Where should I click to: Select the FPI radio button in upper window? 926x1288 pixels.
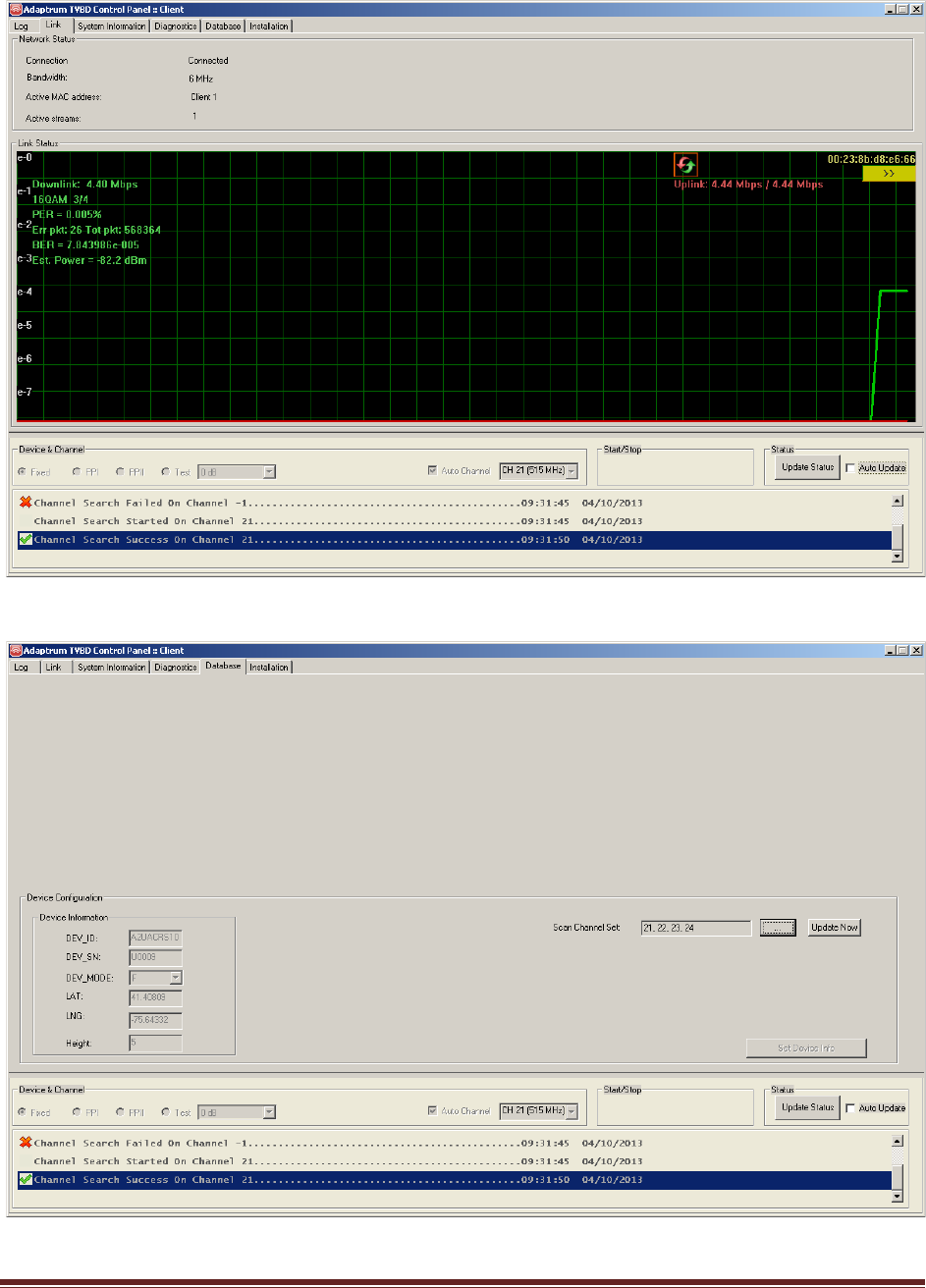(x=78, y=472)
